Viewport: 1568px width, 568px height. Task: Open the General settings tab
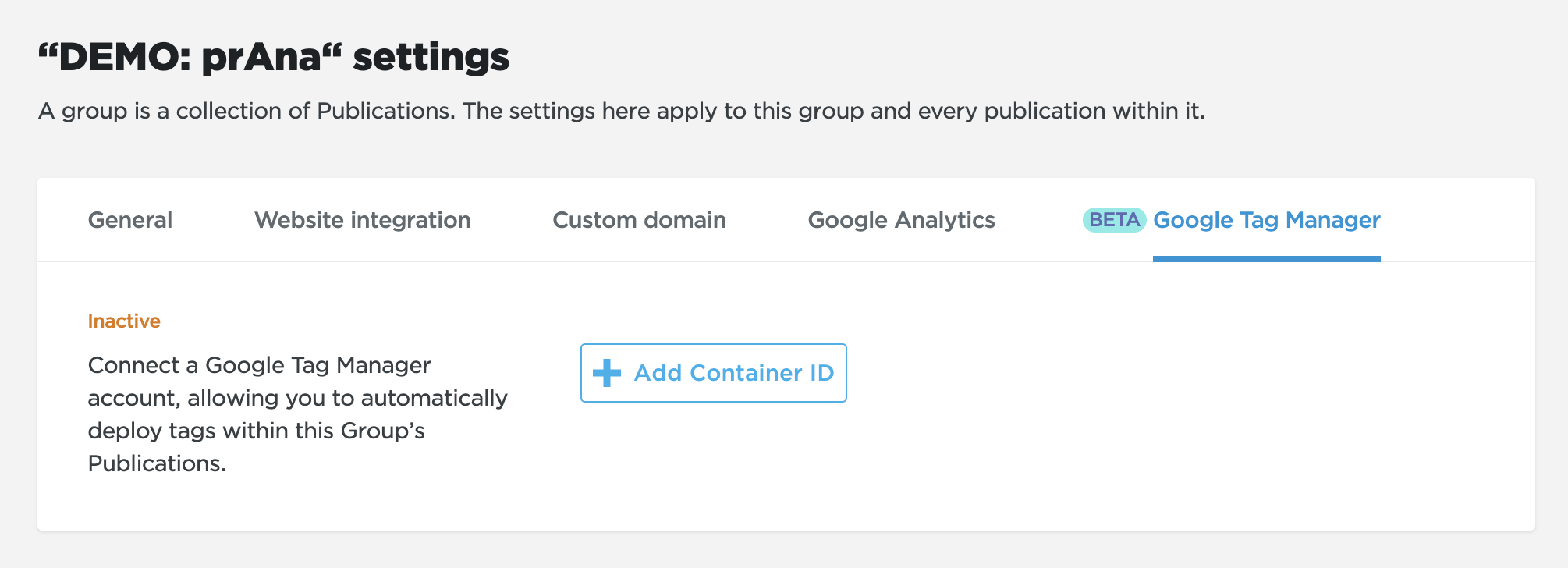pos(129,220)
